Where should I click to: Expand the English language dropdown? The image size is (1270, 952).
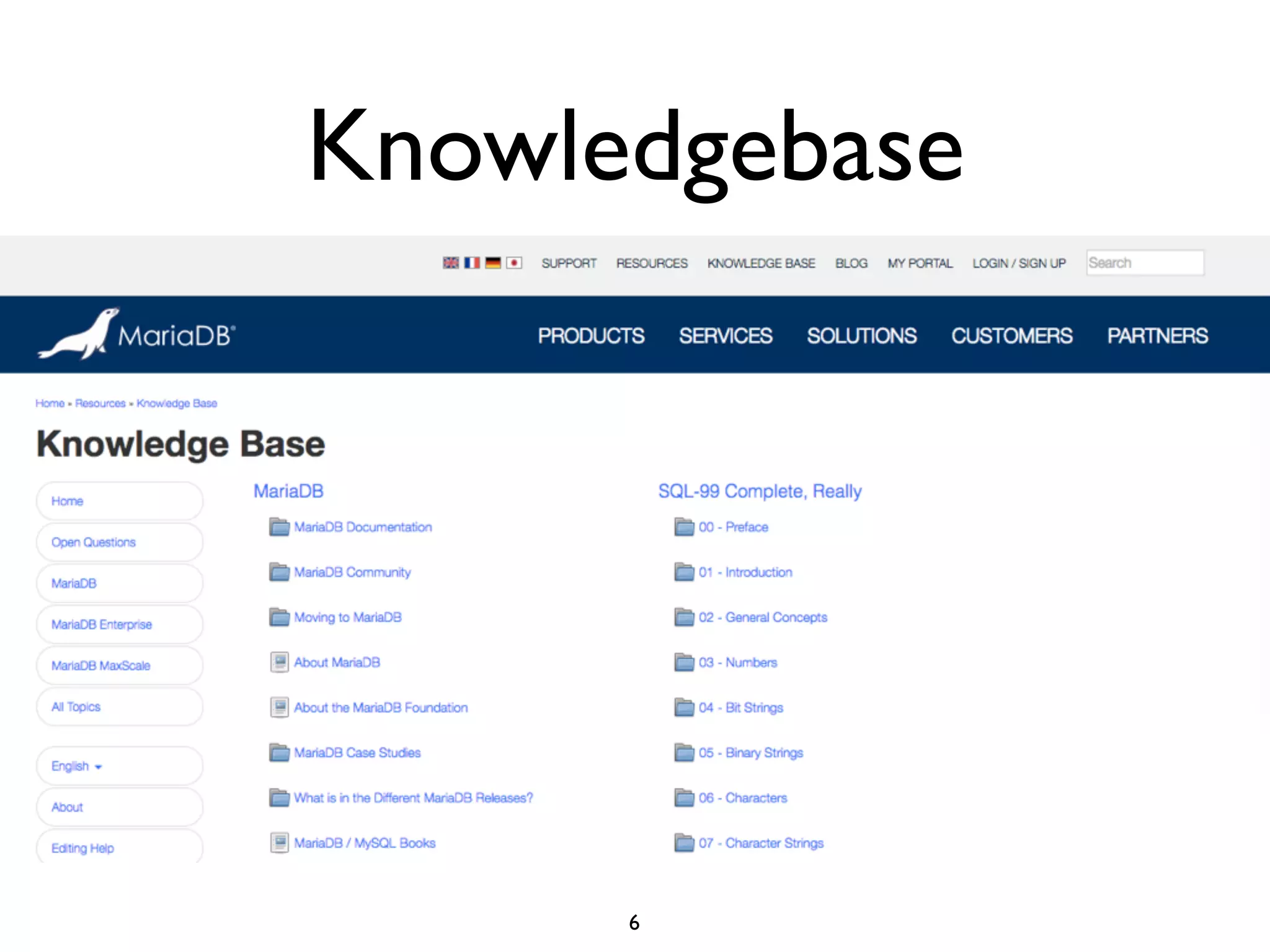coord(120,766)
